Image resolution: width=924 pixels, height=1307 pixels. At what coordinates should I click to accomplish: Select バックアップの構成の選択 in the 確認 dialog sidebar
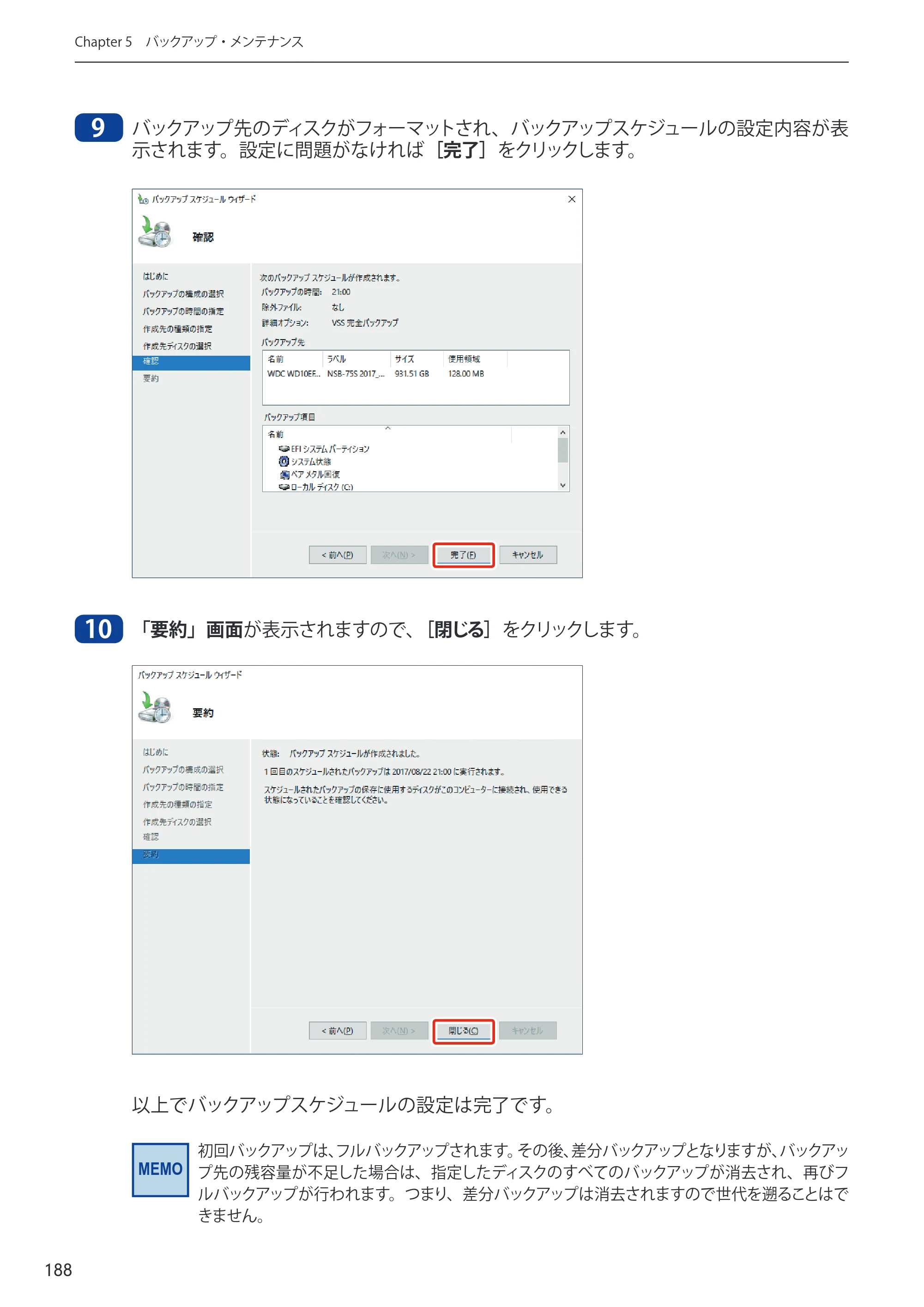(x=183, y=294)
